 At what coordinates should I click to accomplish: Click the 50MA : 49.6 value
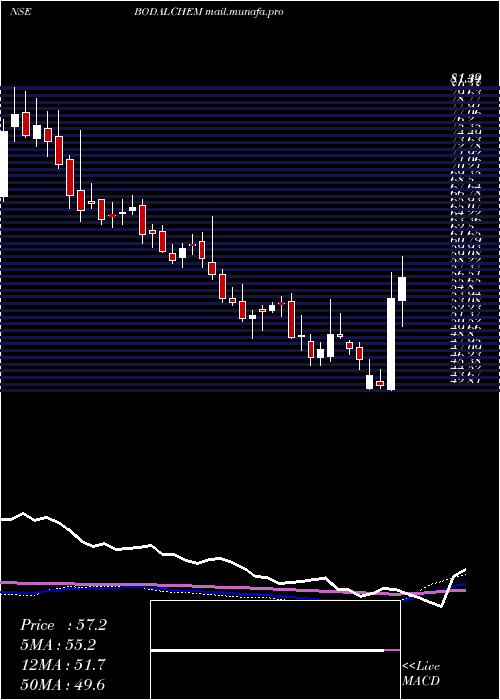click(62, 684)
